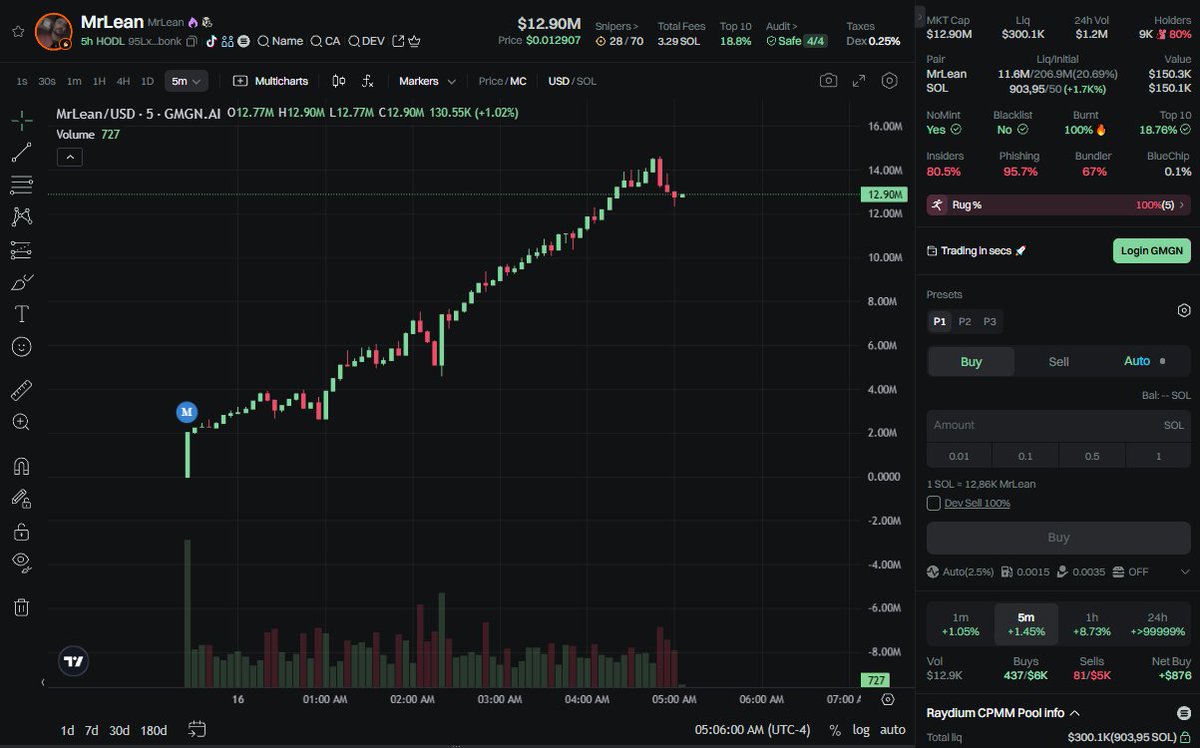Expand chart to fullscreen mode
Viewport: 1200px width, 748px height.
[x=858, y=81]
